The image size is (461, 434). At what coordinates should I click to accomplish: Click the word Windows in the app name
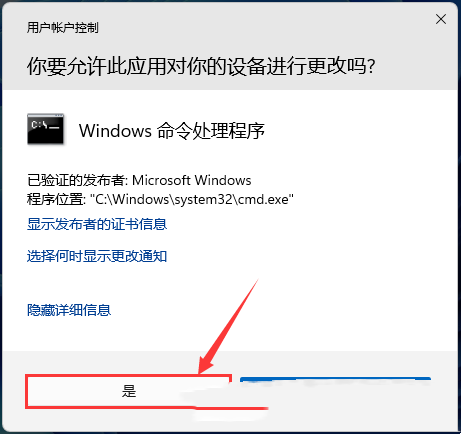(x=115, y=131)
